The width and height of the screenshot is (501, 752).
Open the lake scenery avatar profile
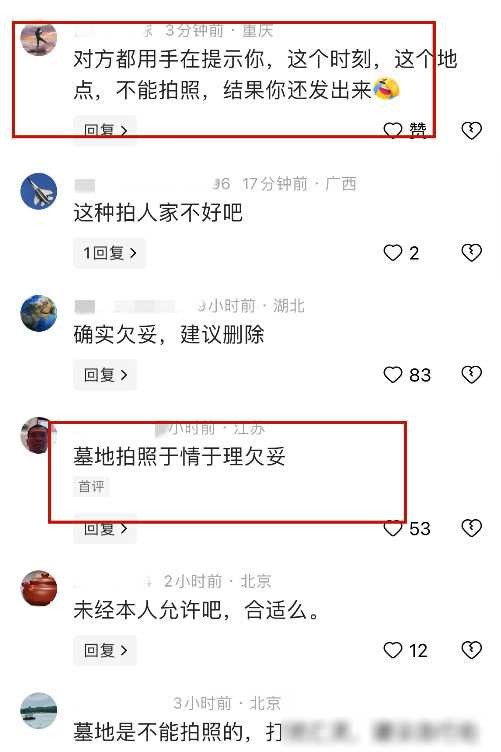pyautogui.click(x=39, y=711)
